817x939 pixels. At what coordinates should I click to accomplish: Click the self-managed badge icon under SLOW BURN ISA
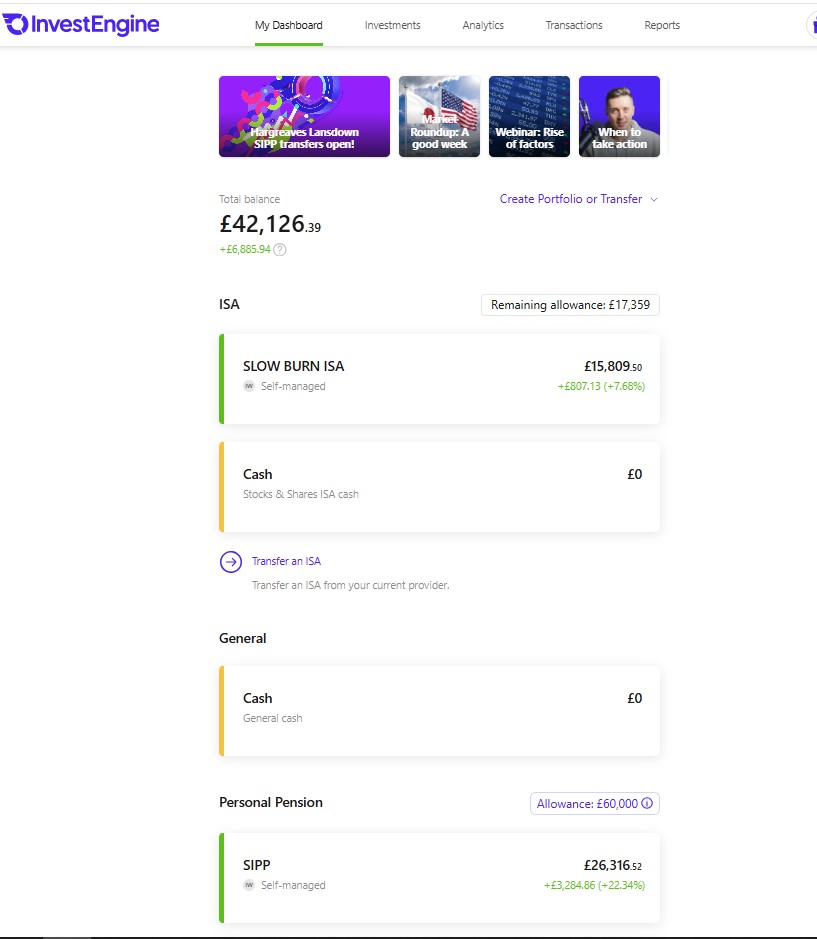[x=249, y=386]
